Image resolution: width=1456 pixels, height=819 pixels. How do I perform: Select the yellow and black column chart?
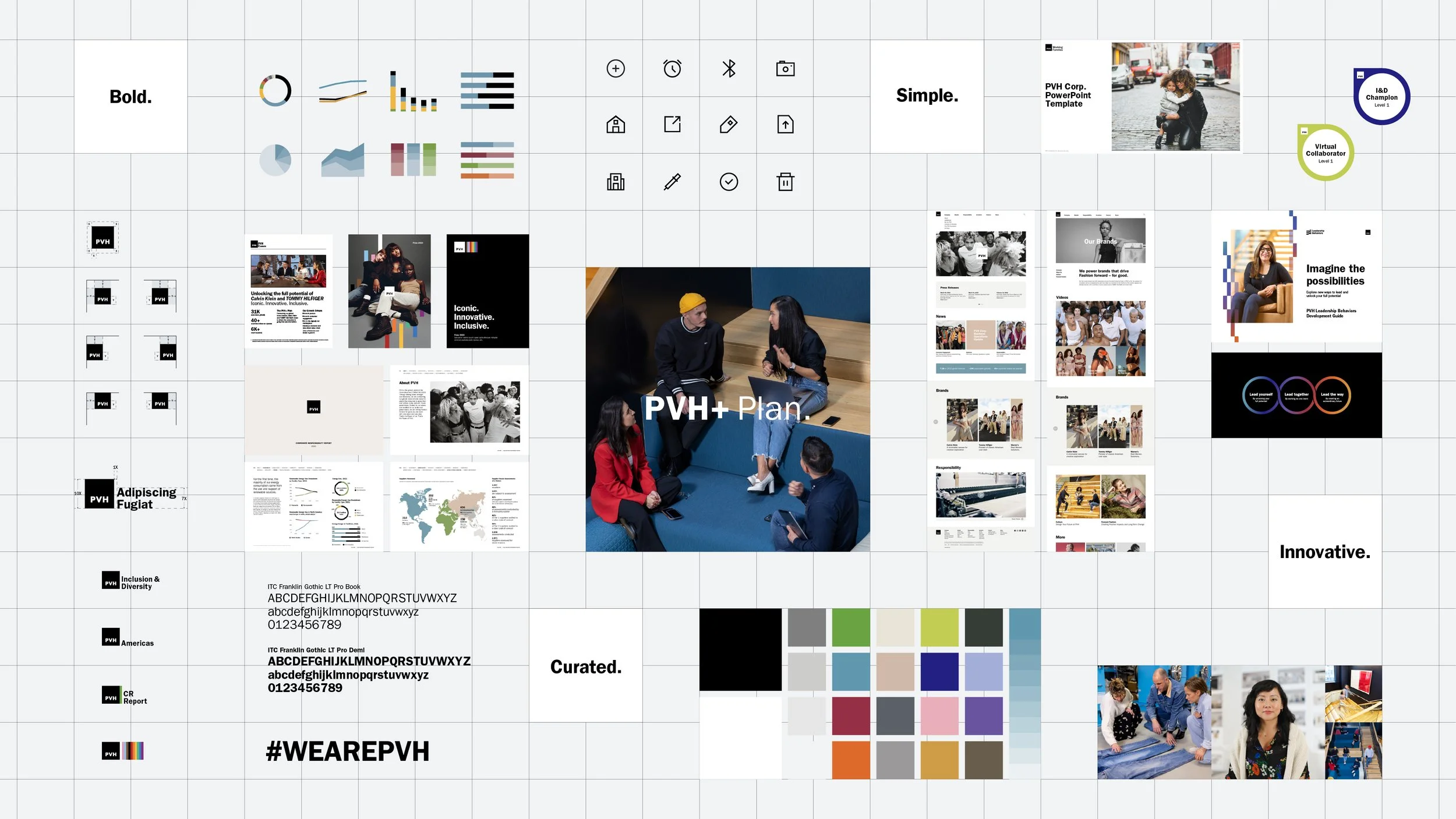click(413, 91)
